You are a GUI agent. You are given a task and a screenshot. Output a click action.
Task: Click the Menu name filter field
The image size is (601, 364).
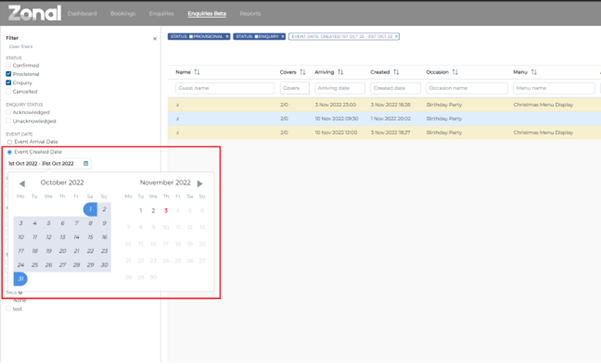tap(554, 88)
